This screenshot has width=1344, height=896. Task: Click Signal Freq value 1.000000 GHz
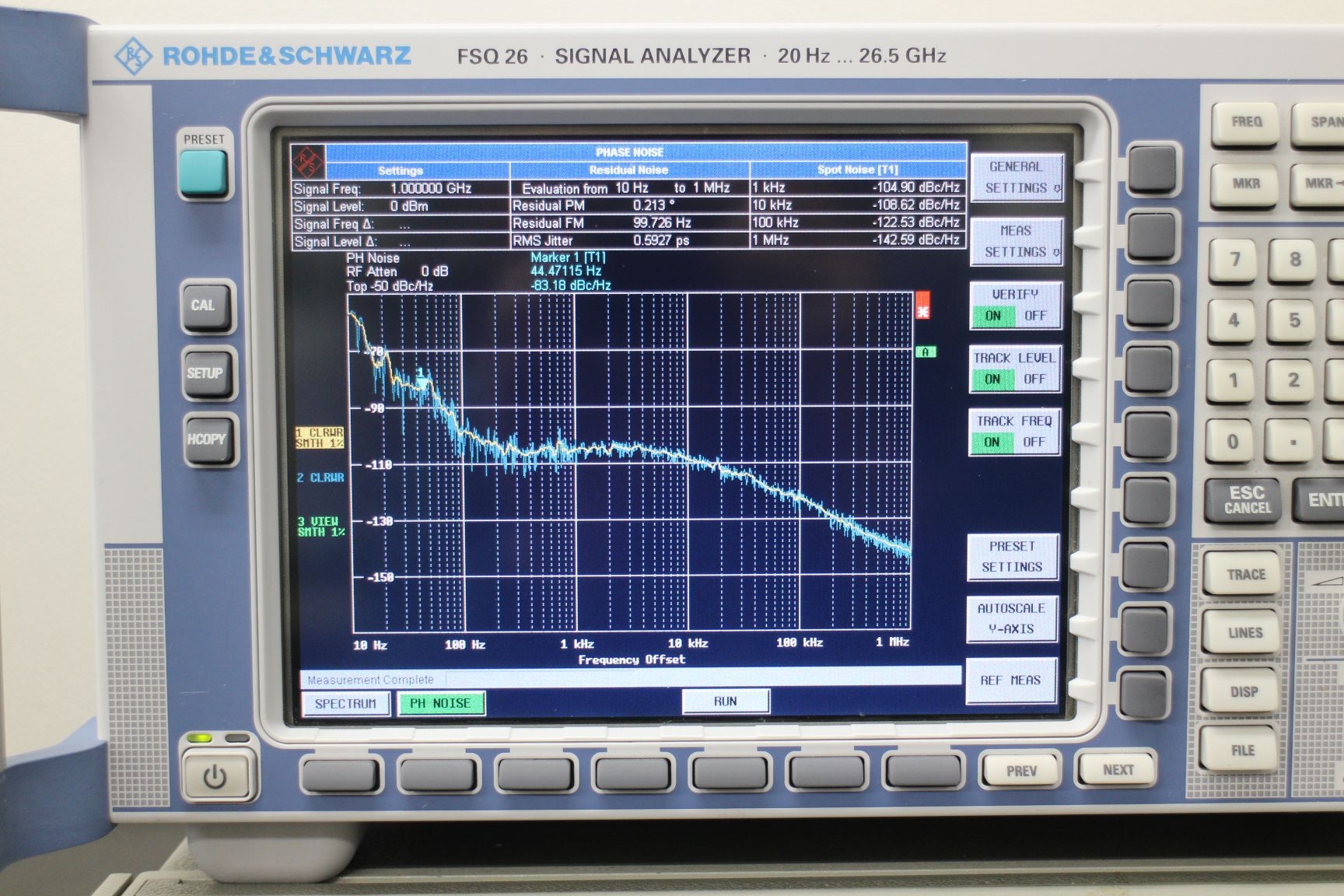point(431,189)
